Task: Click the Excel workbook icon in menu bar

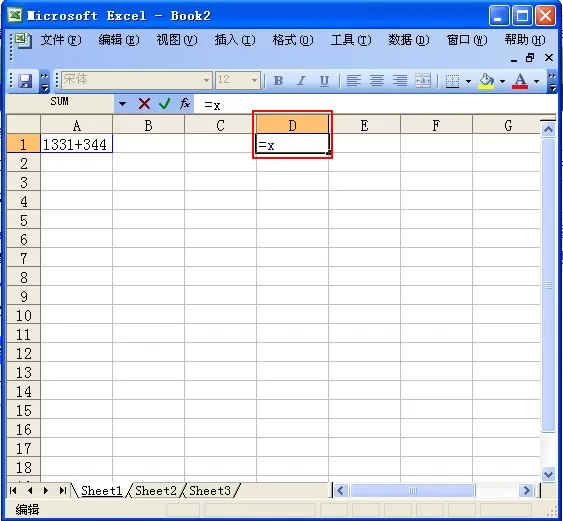Action: click(x=23, y=40)
